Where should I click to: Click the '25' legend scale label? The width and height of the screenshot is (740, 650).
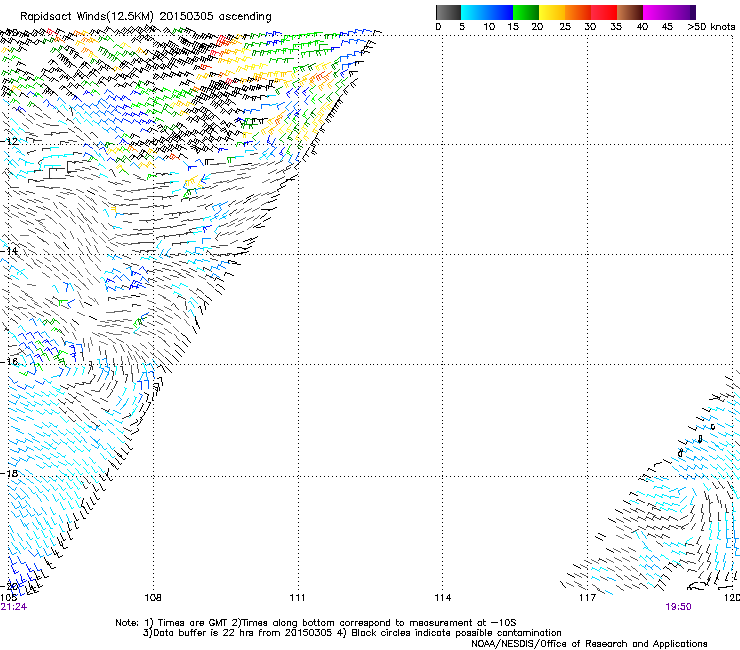click(x=565, y=27)
